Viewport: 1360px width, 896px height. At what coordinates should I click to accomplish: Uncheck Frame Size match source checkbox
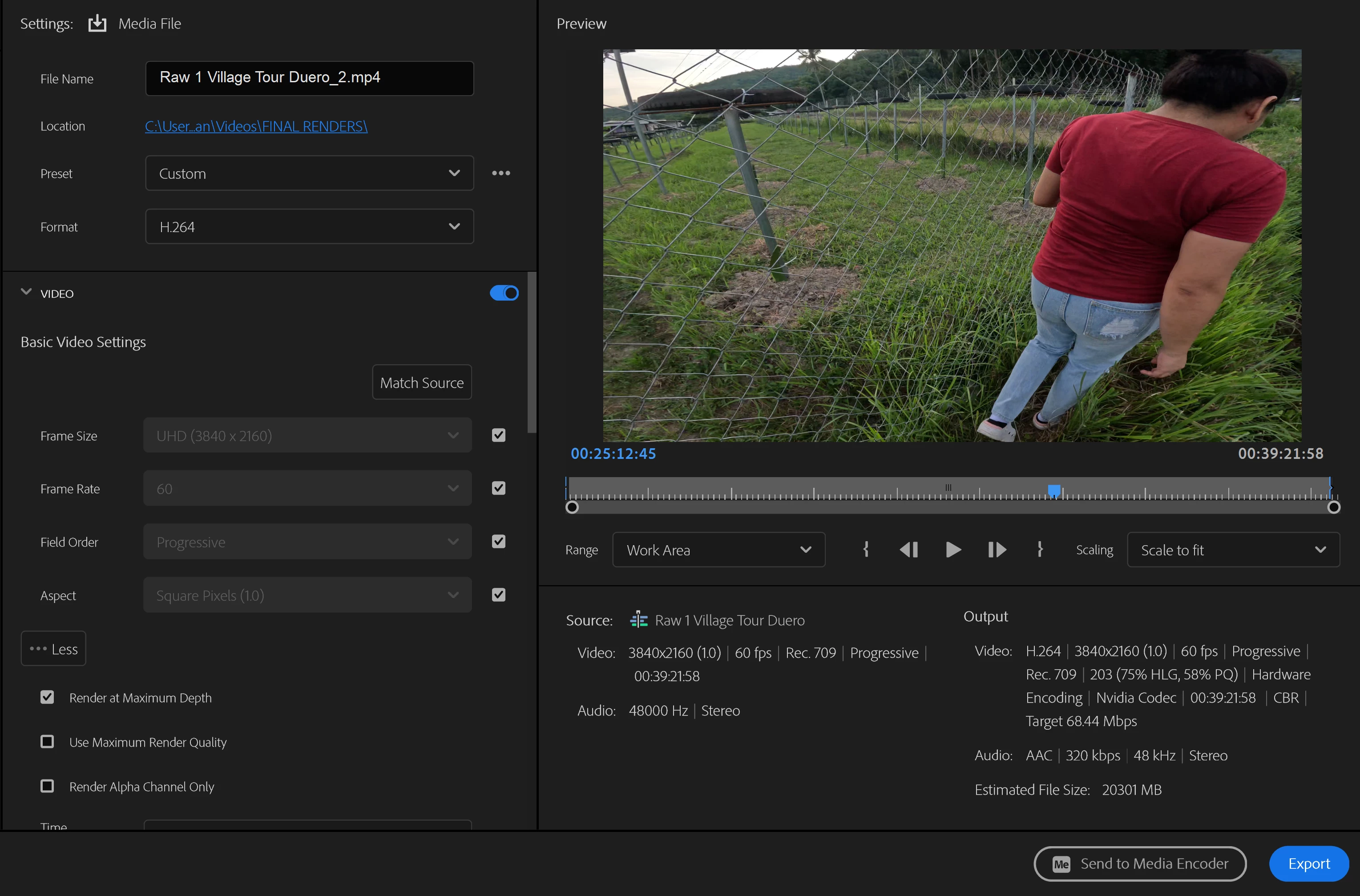coord(499,435)
